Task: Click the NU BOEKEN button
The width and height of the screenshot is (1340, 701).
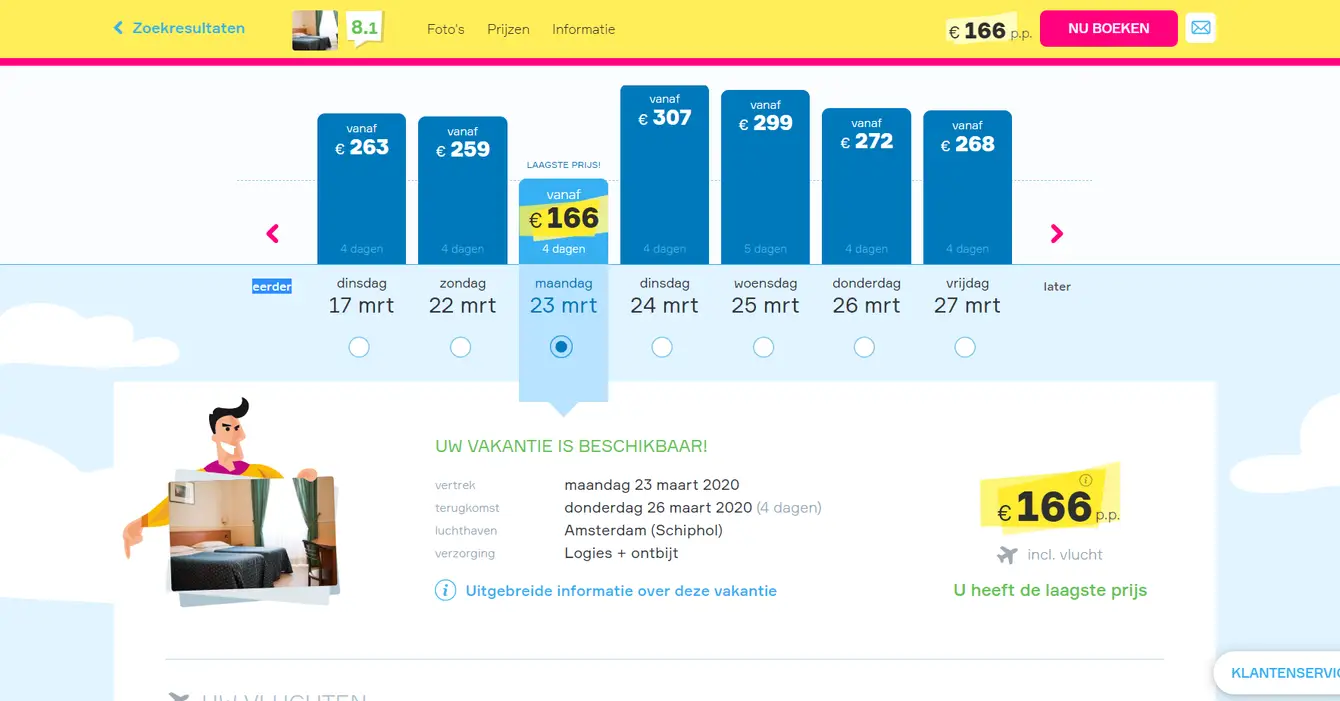Action: [x=1109, y=28]
